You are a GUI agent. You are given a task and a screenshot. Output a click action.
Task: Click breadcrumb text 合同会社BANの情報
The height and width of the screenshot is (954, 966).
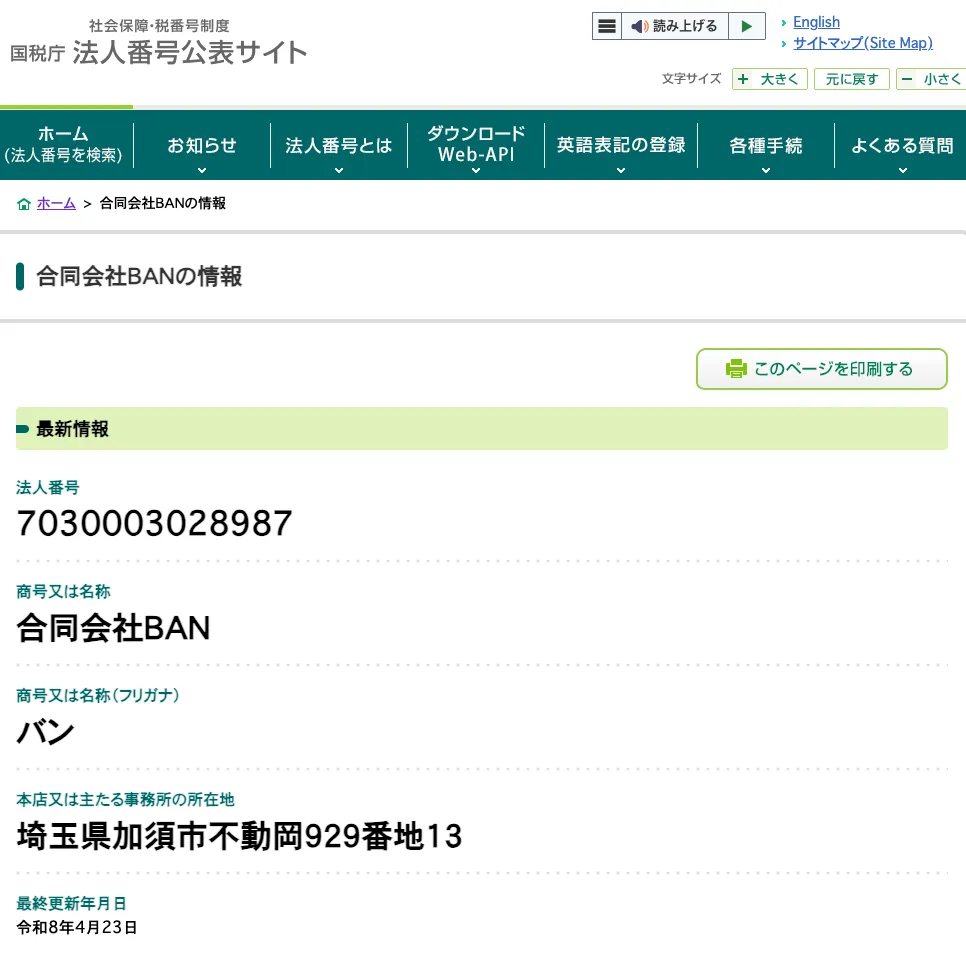click(163, 203)
